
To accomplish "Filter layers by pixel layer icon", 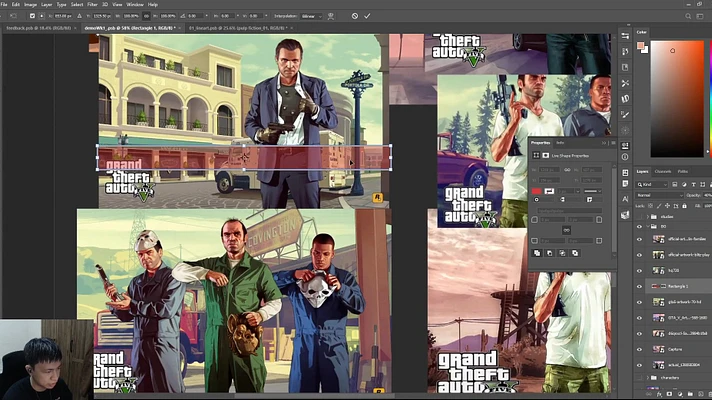I will pos(675,184).
